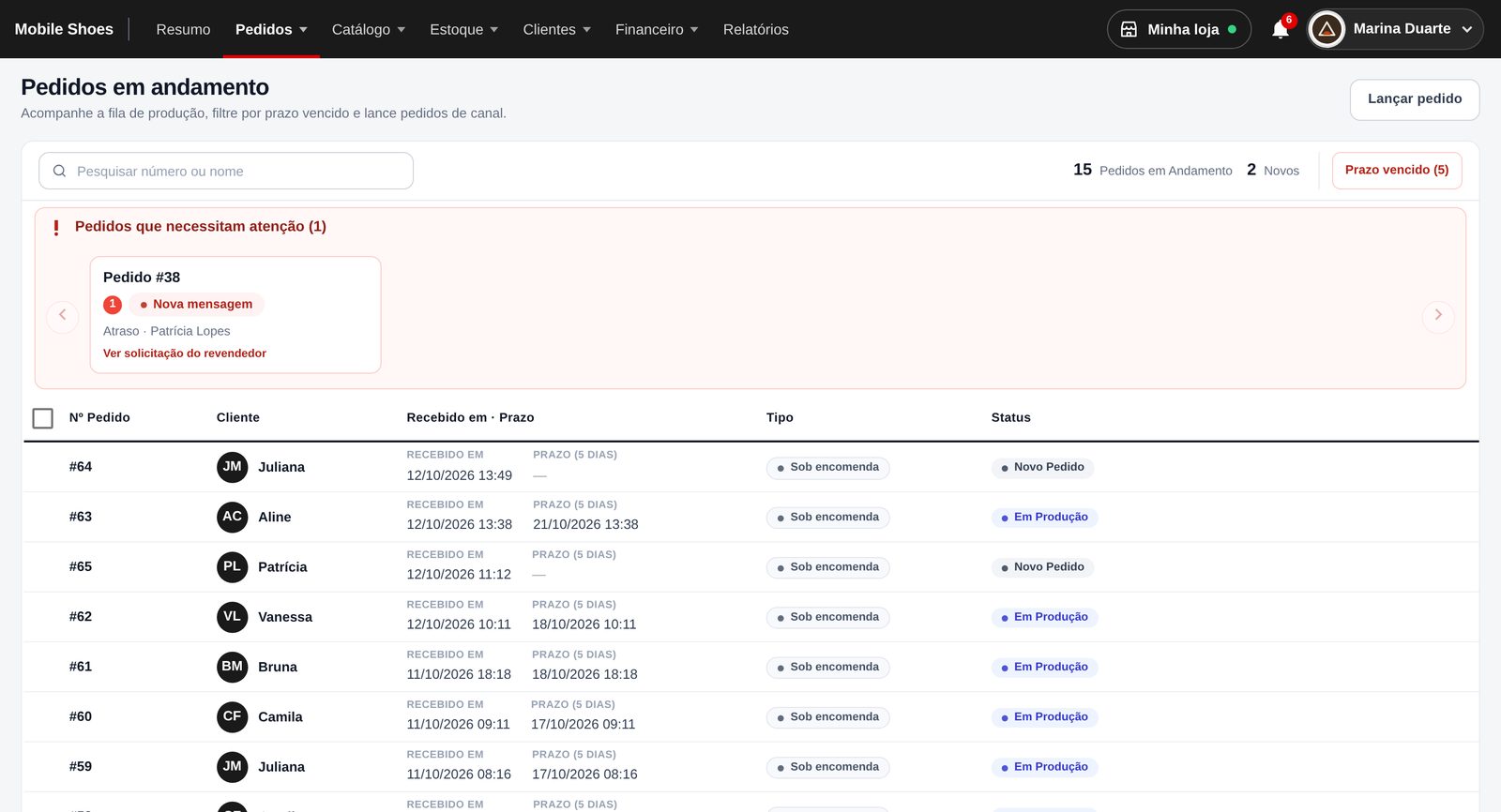Screen dimensions: 1501x812
Task: Click the Nova mensagem tag
Action: tap(197, 304)
